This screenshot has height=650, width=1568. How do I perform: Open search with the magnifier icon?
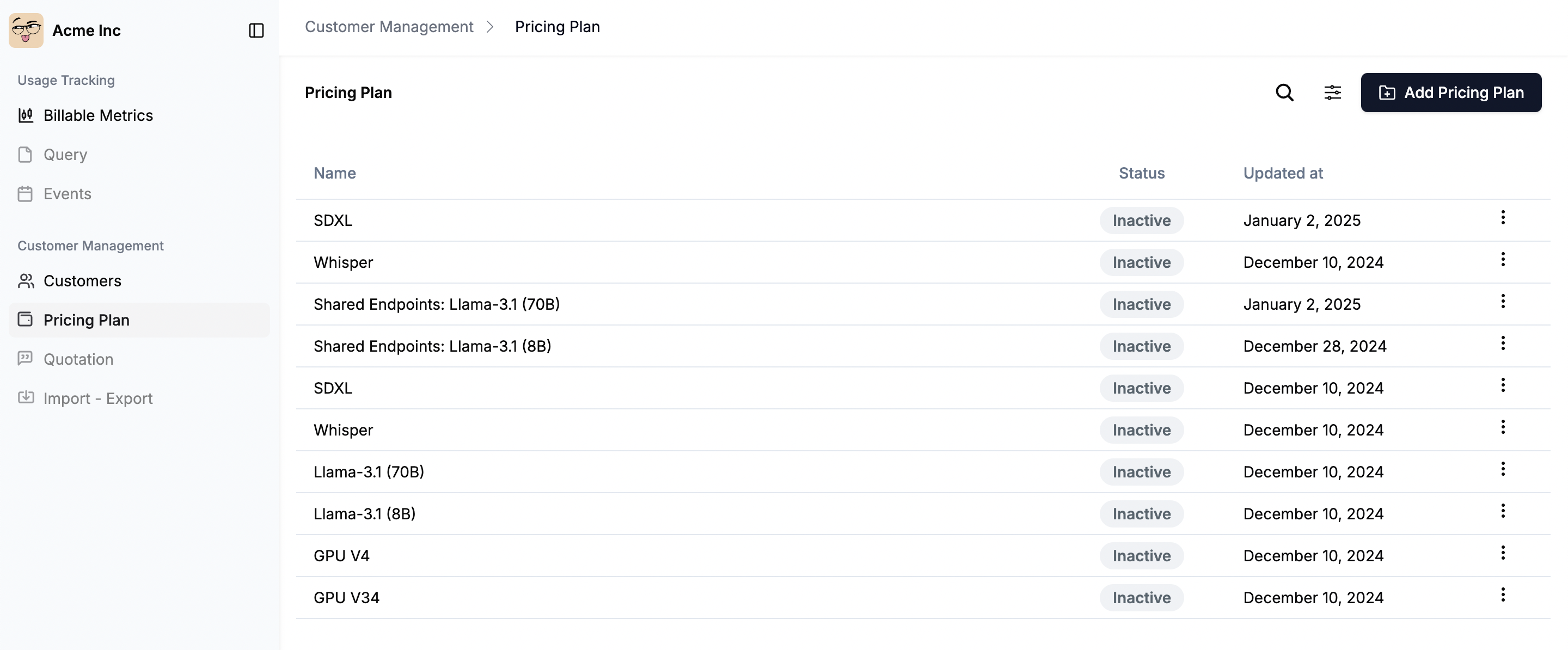1284,93
